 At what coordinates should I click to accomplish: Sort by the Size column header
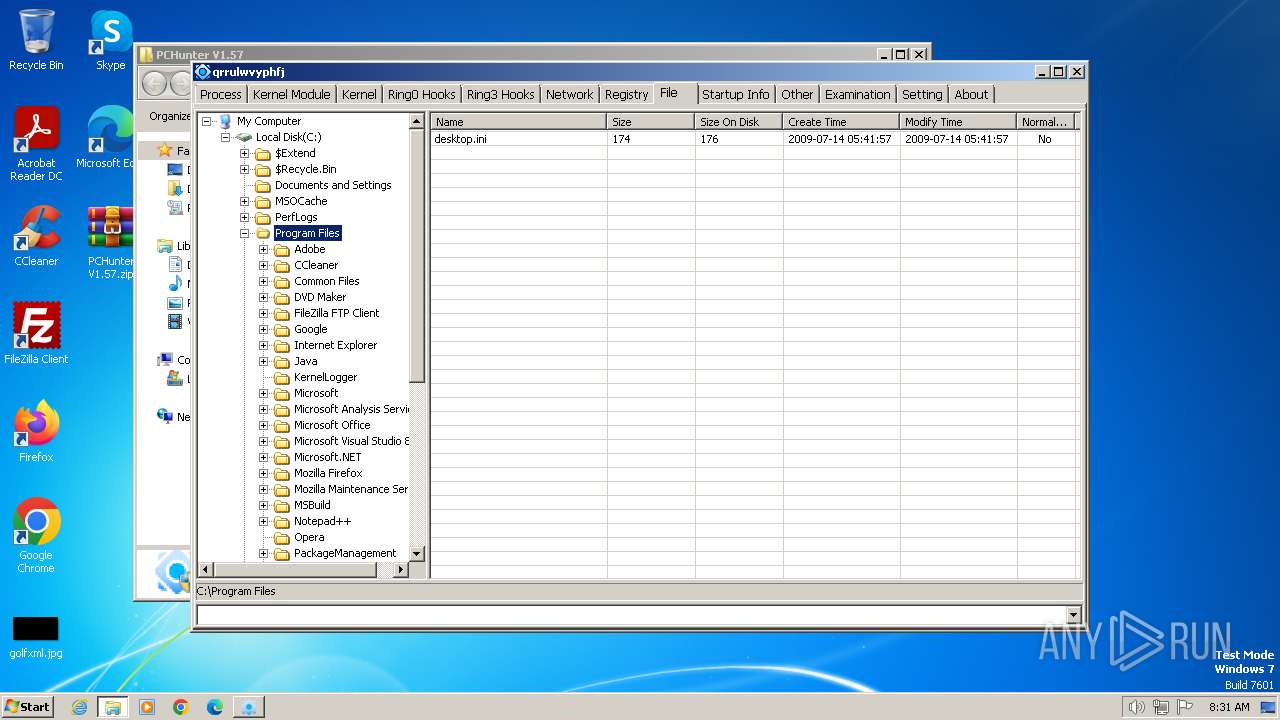651,121
